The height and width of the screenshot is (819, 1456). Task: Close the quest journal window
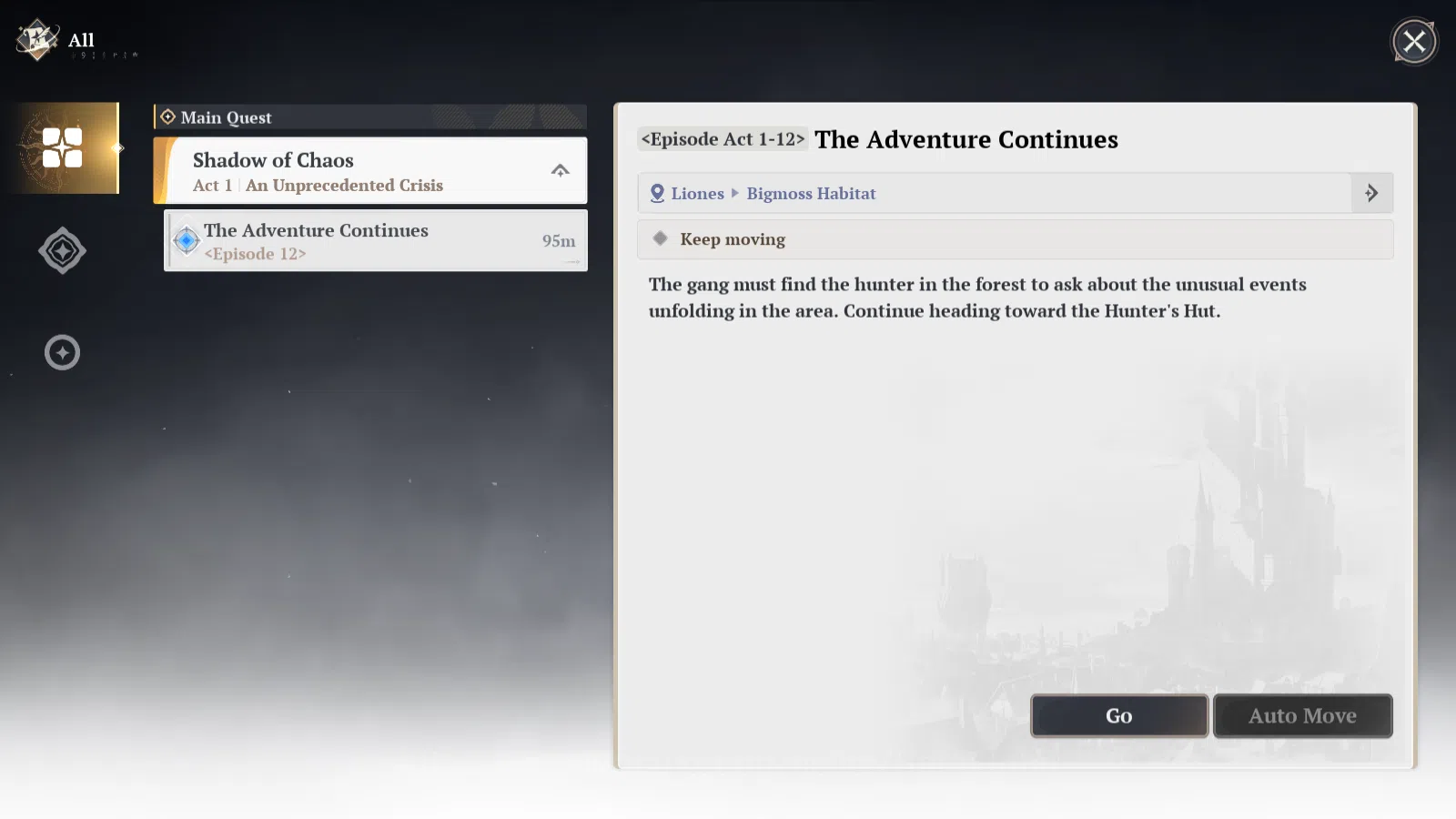(x=1414, y=41)
